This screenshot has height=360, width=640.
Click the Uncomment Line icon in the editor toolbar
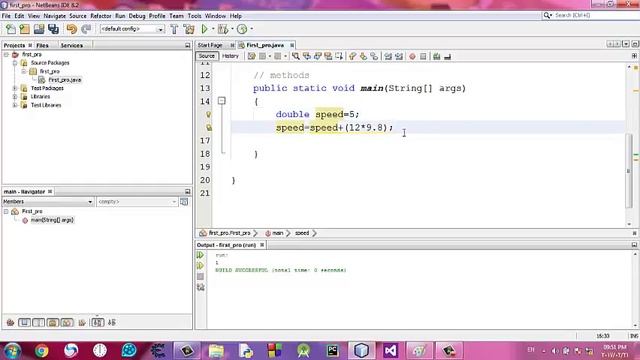point(447,56)
